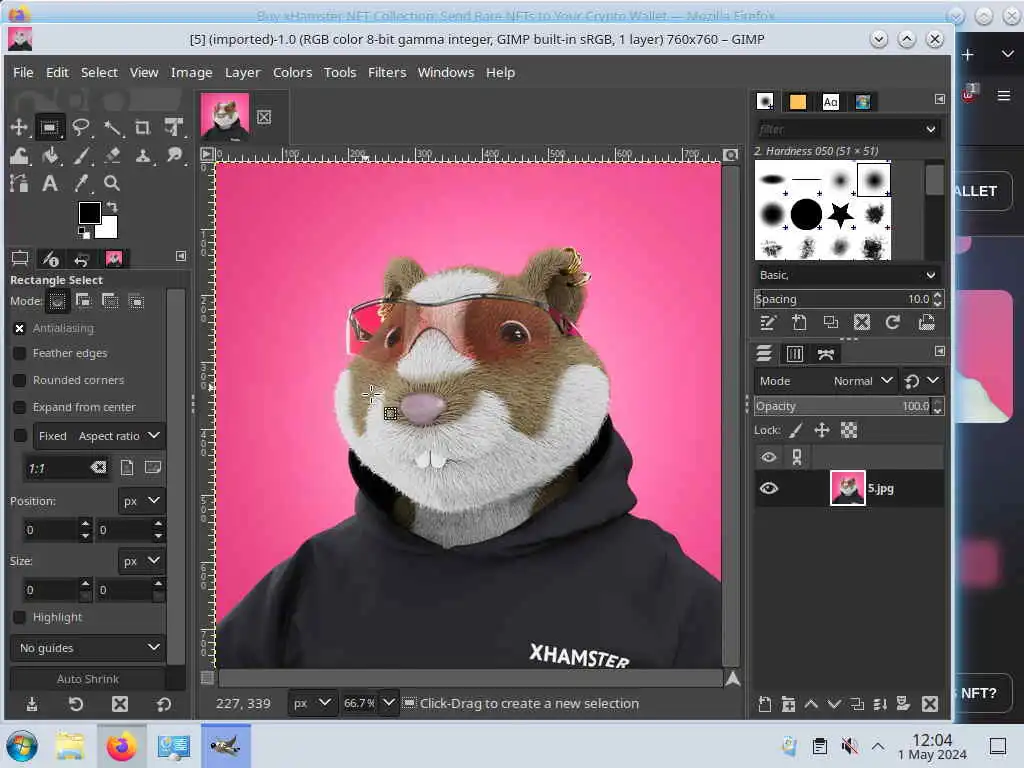Select the Move tool

pos(19,127)
